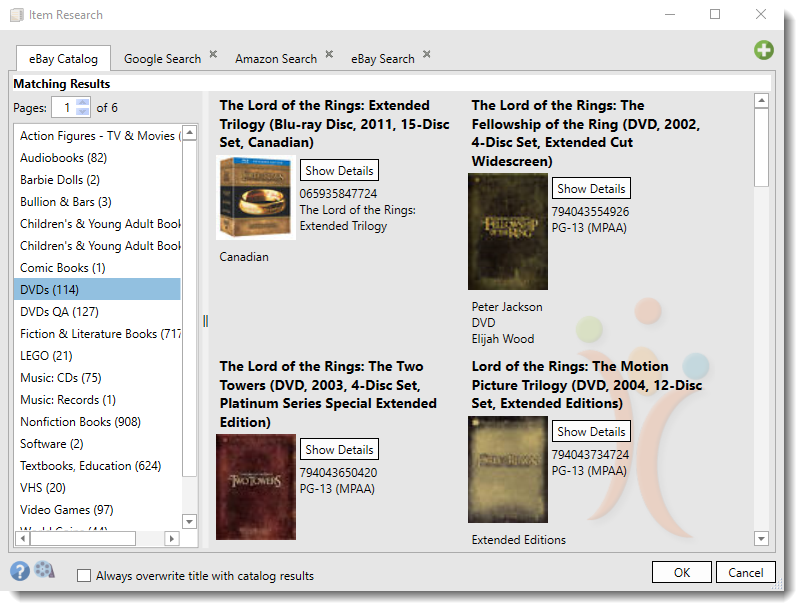Switch to the eBay Catalog tab
805x612 pixels.
click(63, 59)
